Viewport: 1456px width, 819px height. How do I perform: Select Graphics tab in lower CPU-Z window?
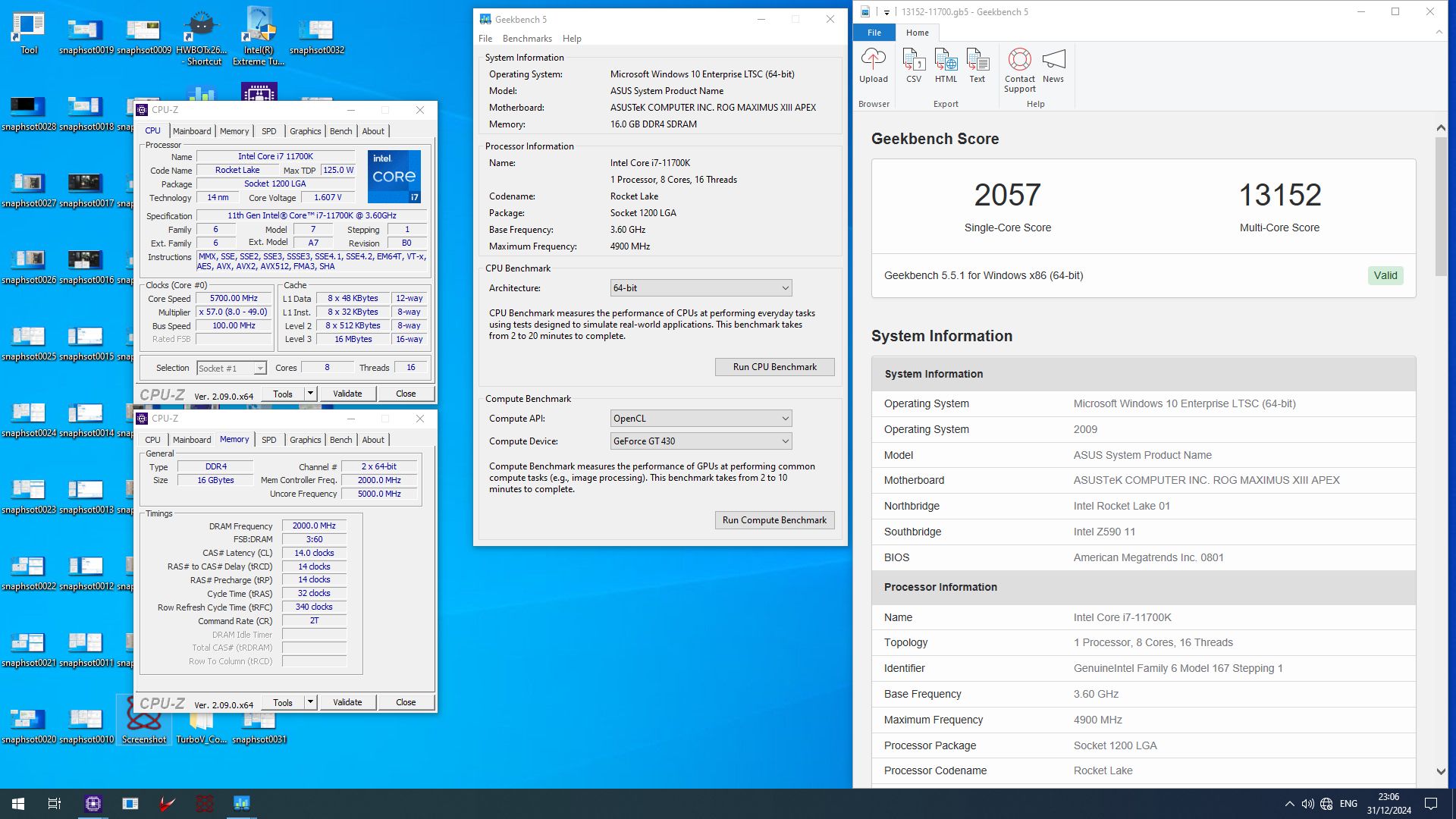pos(306,440)
